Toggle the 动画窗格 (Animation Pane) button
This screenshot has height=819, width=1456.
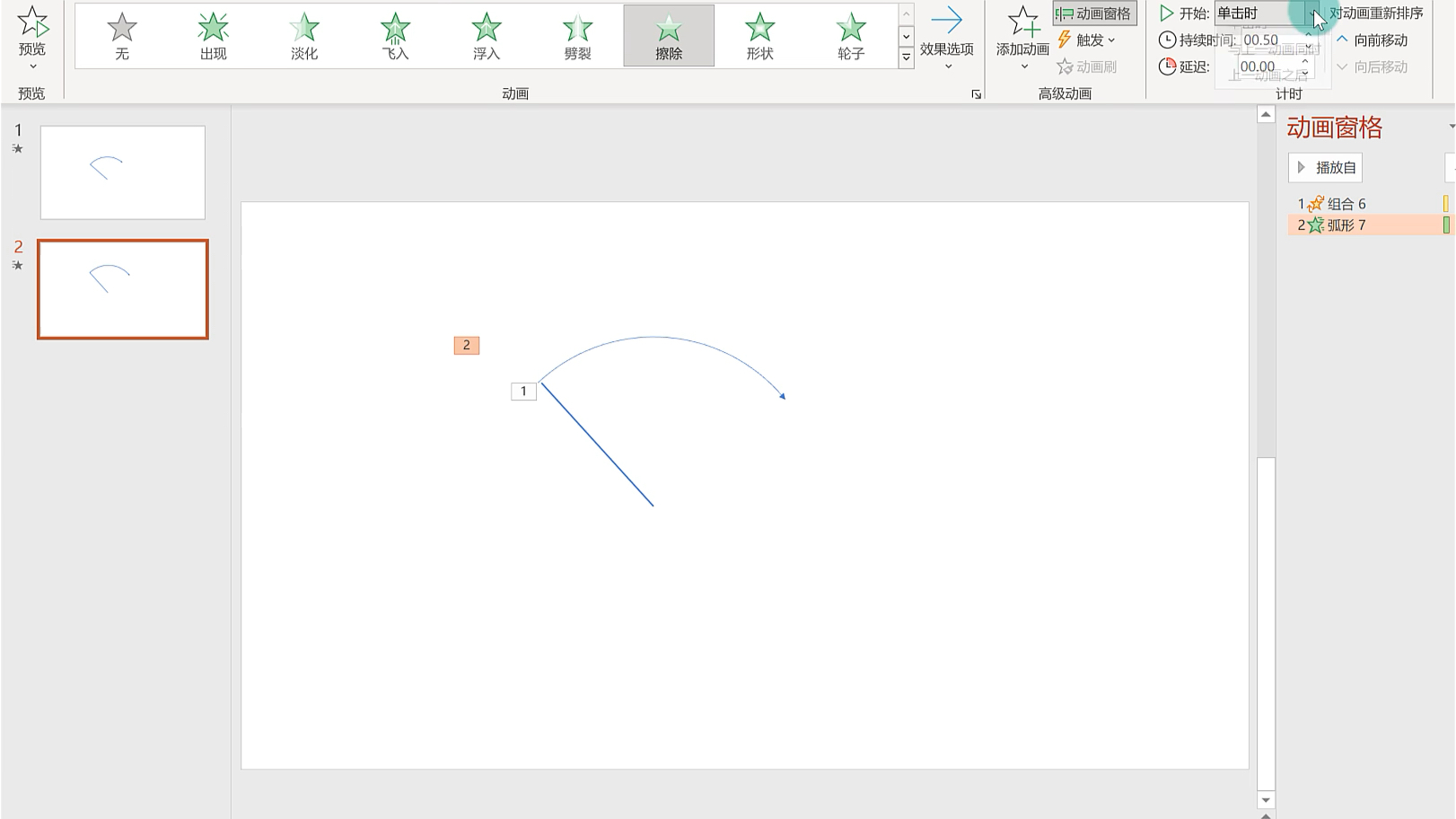[x=1094, y=13]
